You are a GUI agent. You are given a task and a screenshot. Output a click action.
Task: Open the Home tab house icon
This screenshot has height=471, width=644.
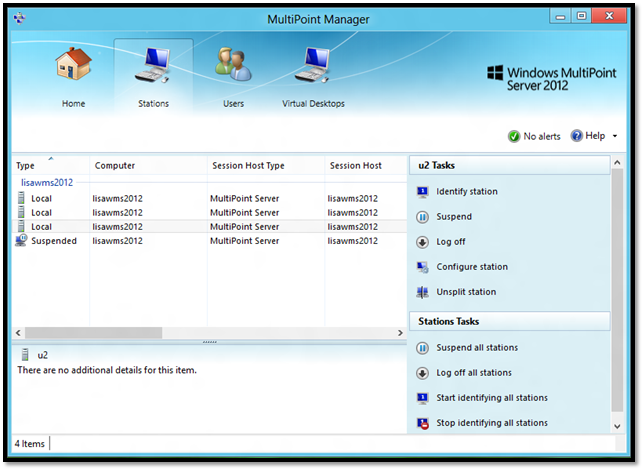[x=73, y=64]
